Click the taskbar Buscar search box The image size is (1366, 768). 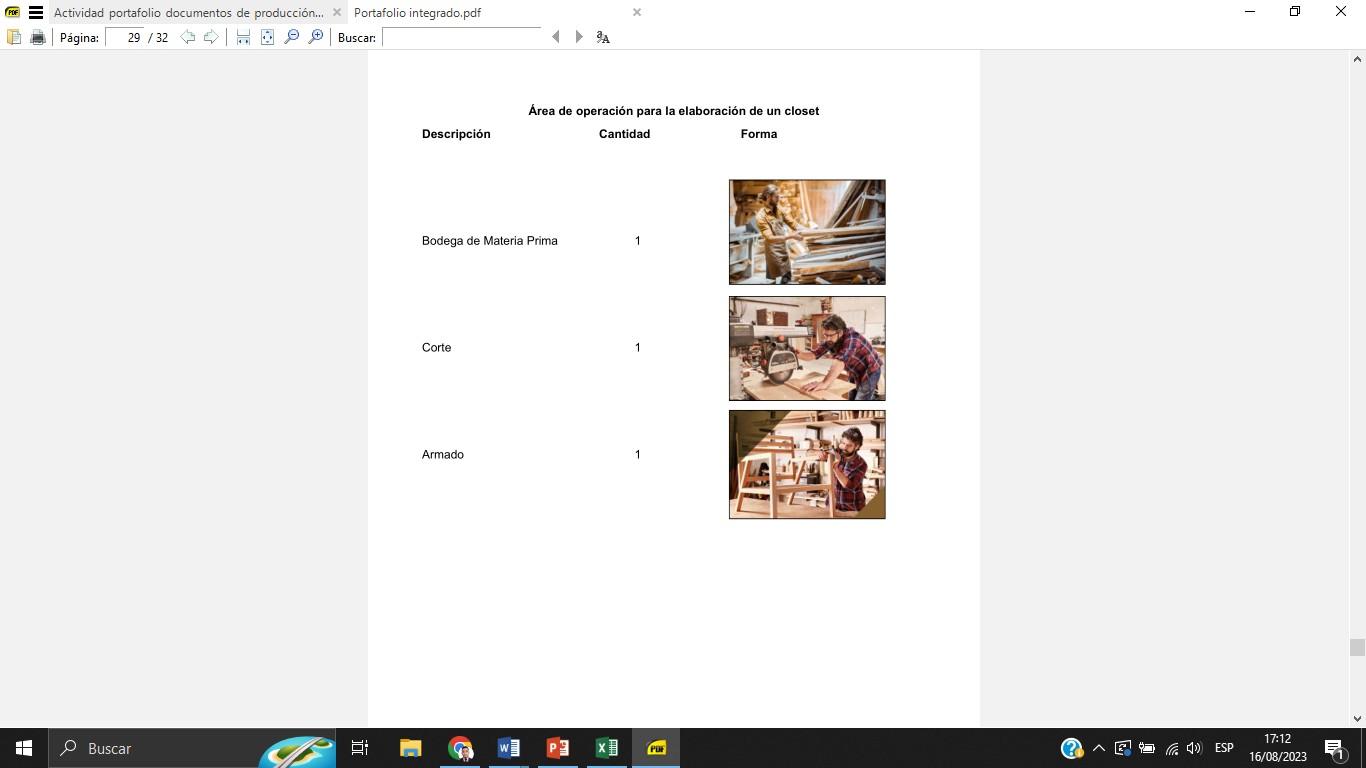192,748
